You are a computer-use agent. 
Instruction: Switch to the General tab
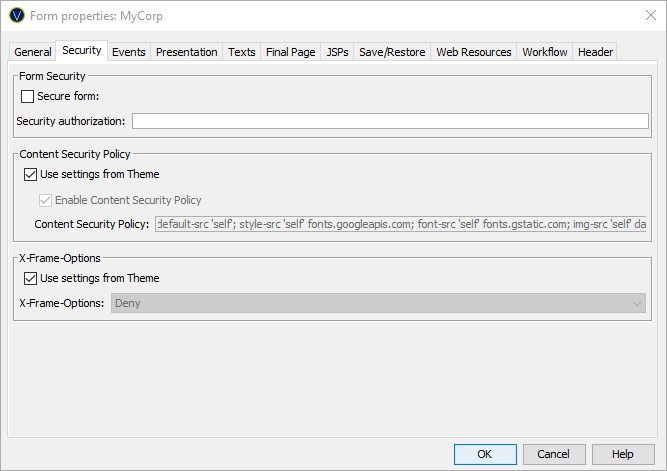(x=33, y=52)
